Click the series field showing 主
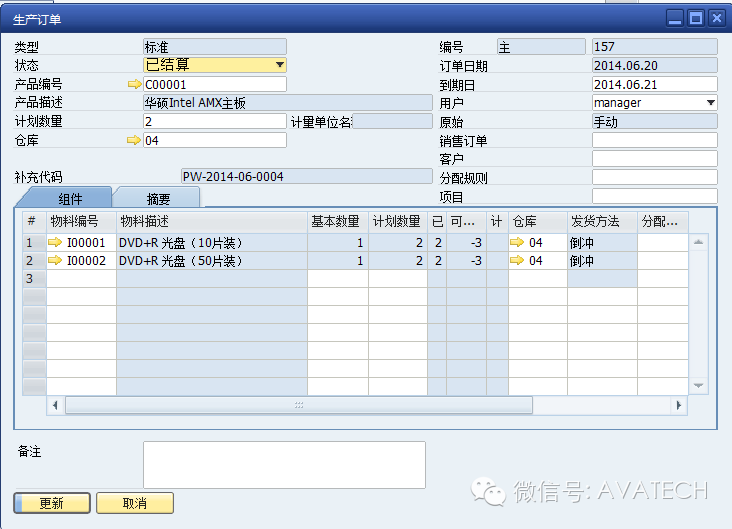Image resolution: width=732 pixels, height=529 pixels. coord(541,47)
